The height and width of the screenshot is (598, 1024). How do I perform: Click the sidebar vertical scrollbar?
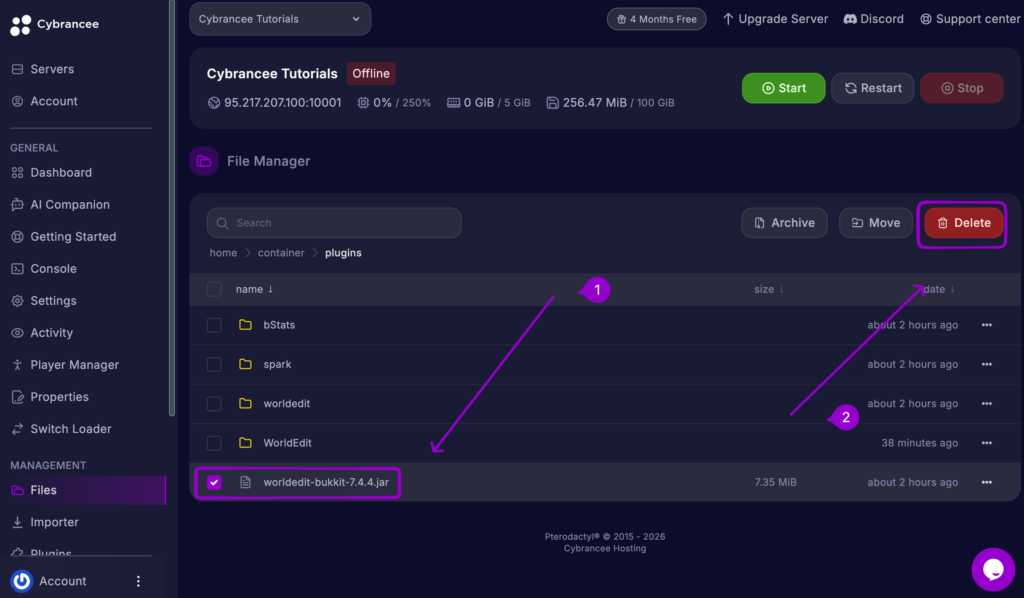coord(172,208)
